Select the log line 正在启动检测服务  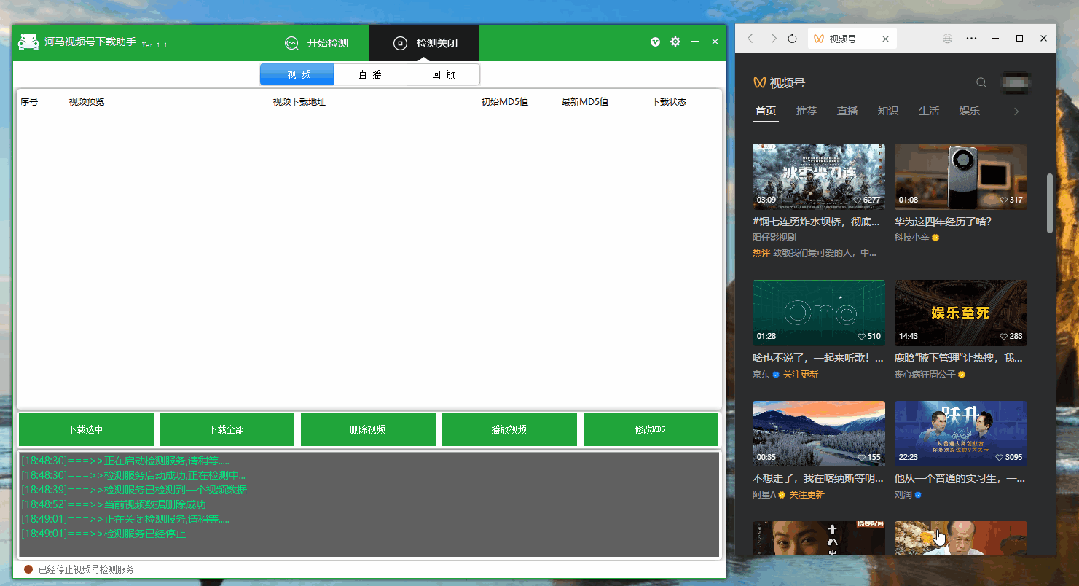[x=125, y=461]
